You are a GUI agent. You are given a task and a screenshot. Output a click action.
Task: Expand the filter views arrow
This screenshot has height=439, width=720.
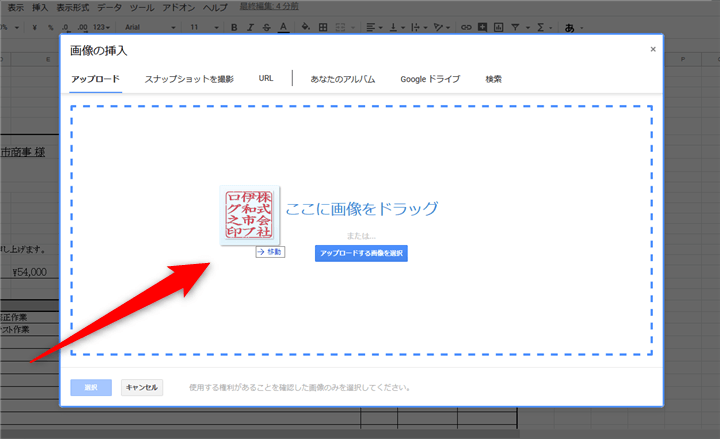pyautogui.click(x=528, y=28)
